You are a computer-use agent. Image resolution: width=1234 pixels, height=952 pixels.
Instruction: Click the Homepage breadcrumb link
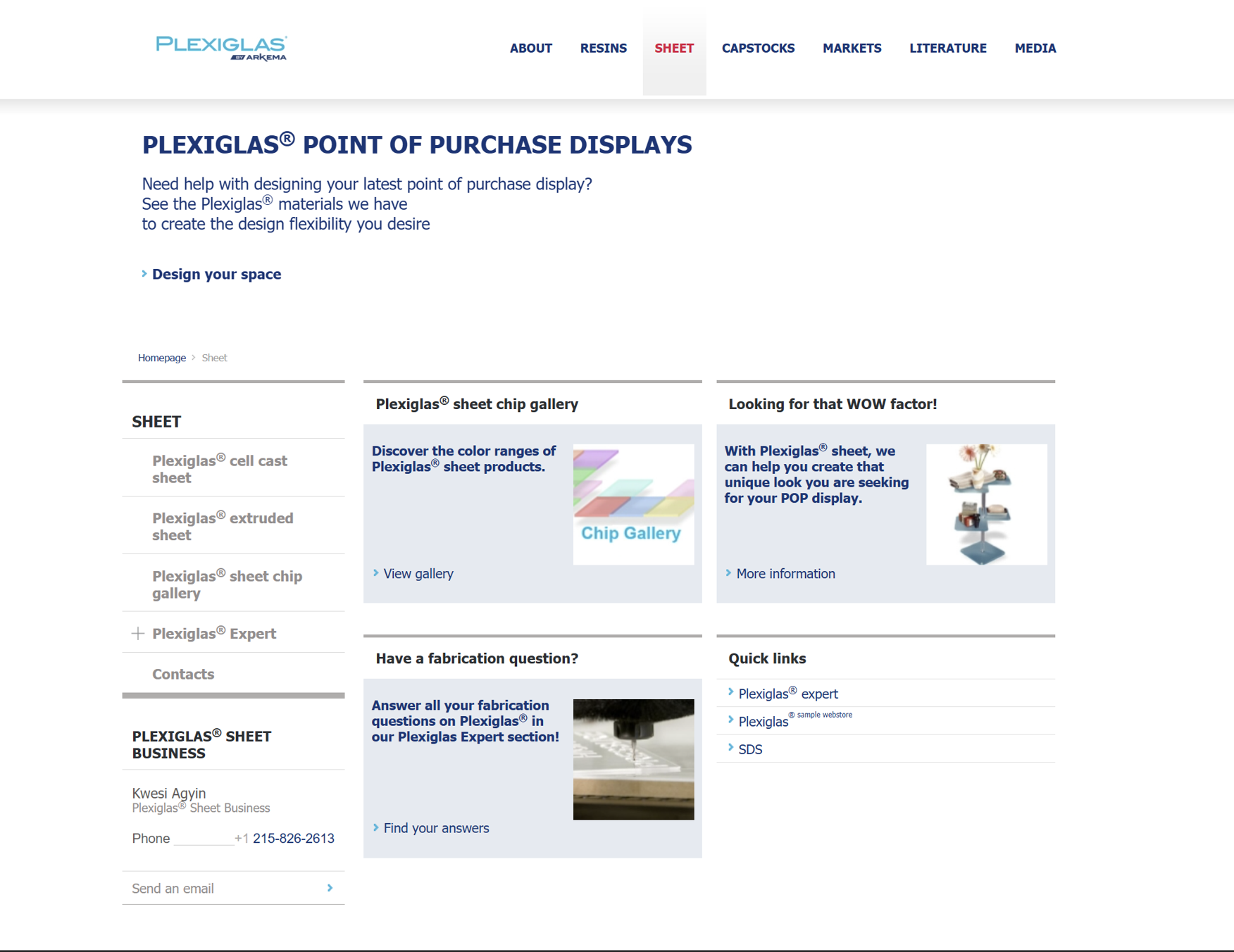pos(162,358)
